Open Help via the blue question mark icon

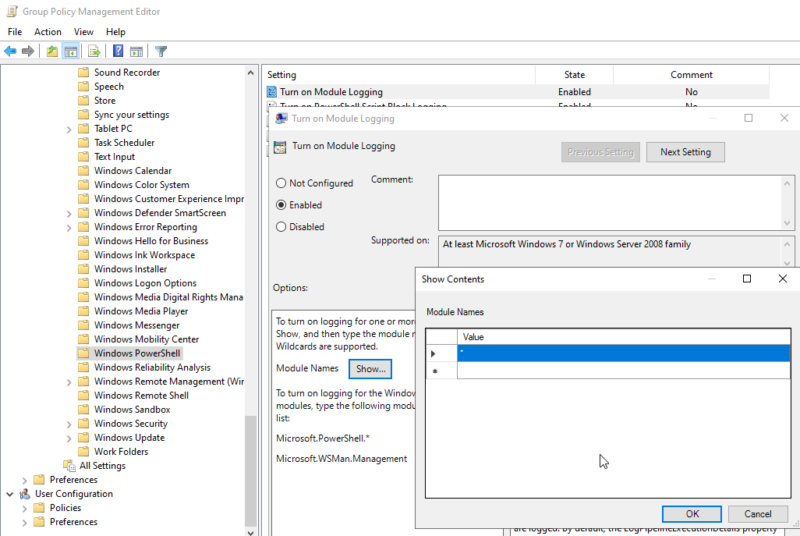coord(118,51)
